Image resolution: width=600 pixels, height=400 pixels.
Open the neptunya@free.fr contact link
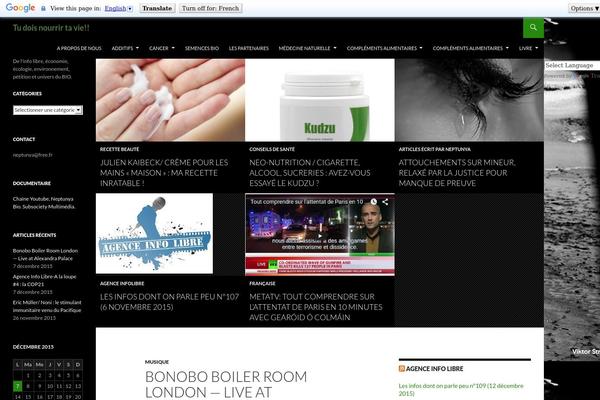33,155
